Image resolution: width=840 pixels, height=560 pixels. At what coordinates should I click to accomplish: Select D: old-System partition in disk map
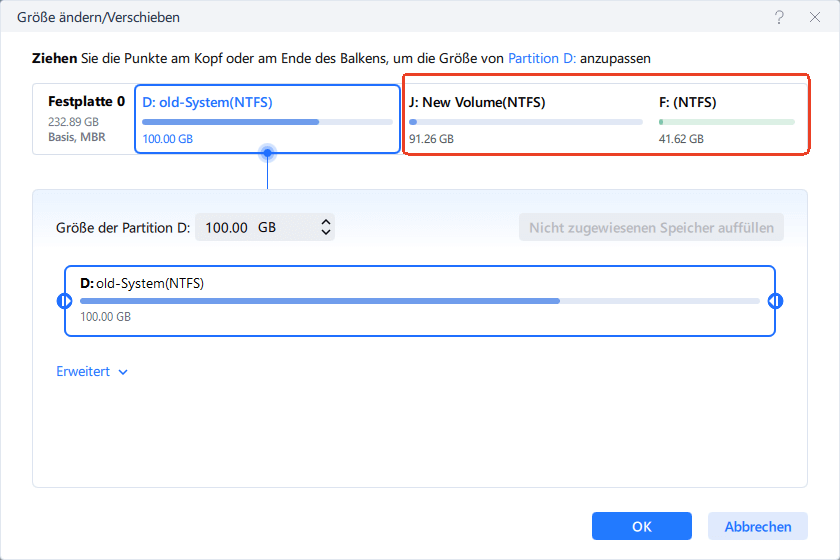267,119
